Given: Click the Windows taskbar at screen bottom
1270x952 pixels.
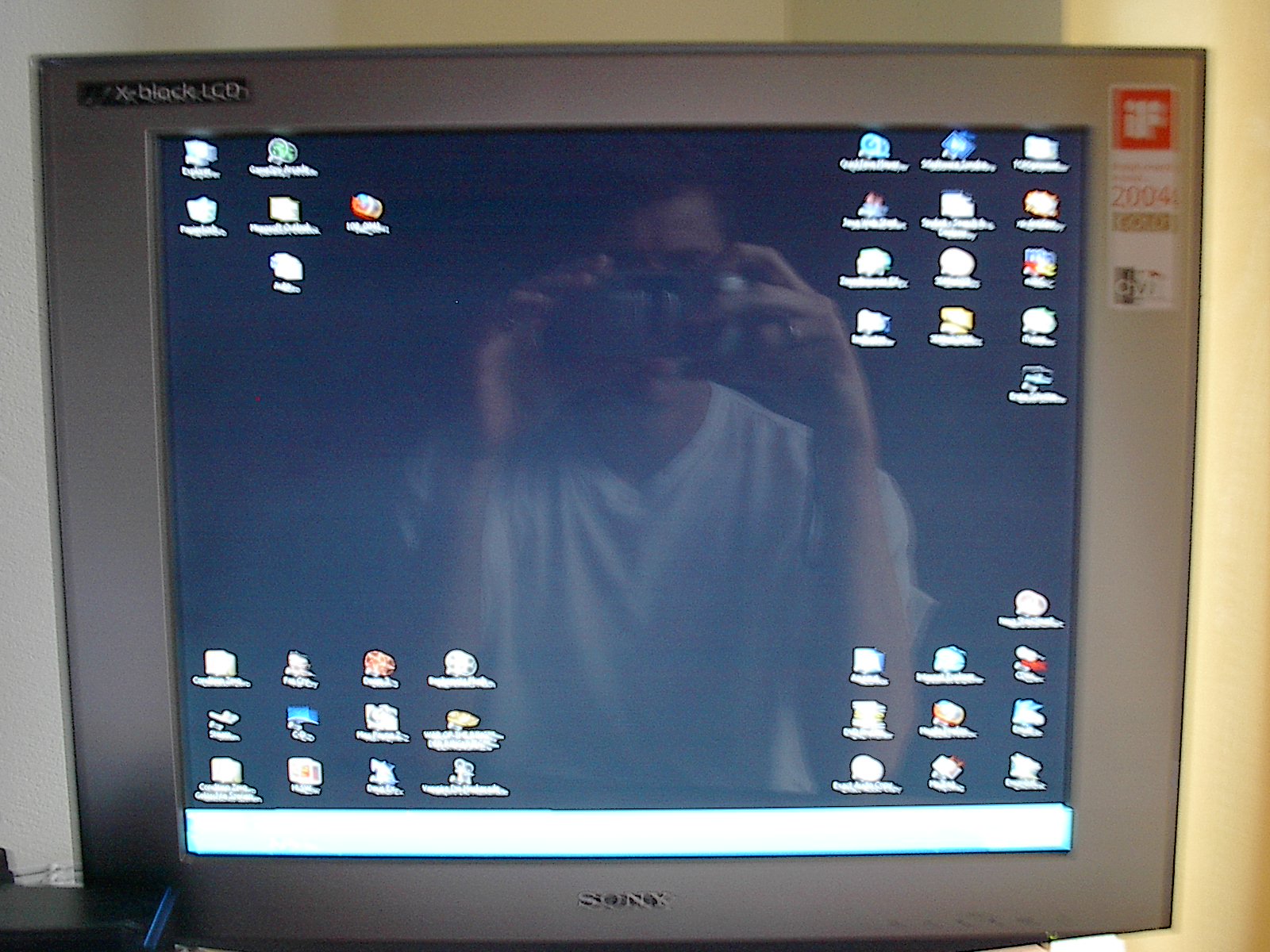Looking at the screenshot, I should (627, 829).
